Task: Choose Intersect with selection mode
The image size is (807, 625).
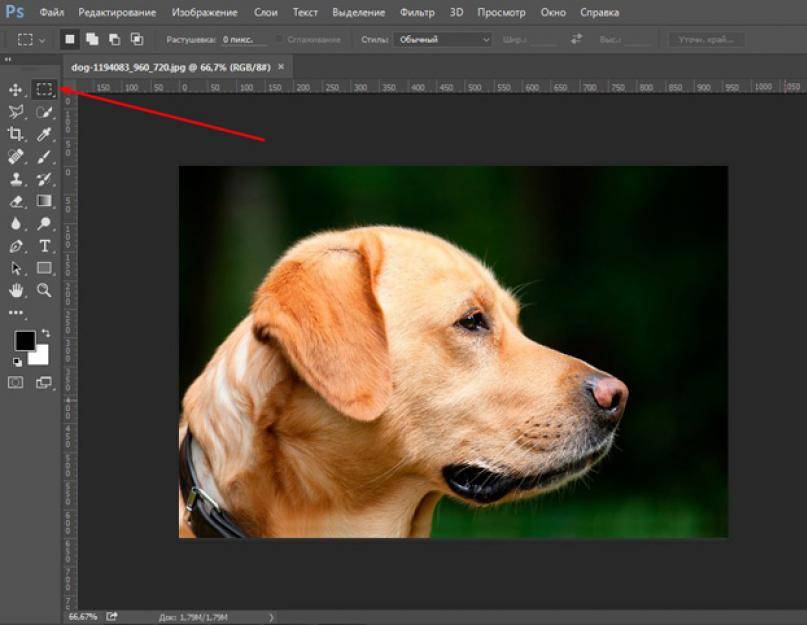Action: click(137, 39)
